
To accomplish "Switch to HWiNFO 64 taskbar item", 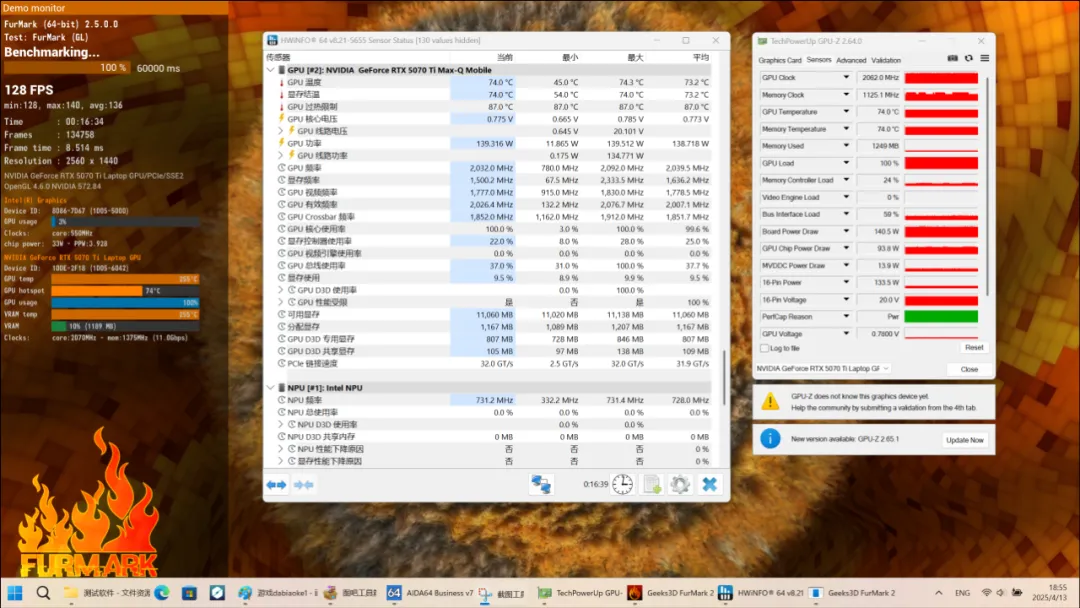I will click(x=760, y=593).
